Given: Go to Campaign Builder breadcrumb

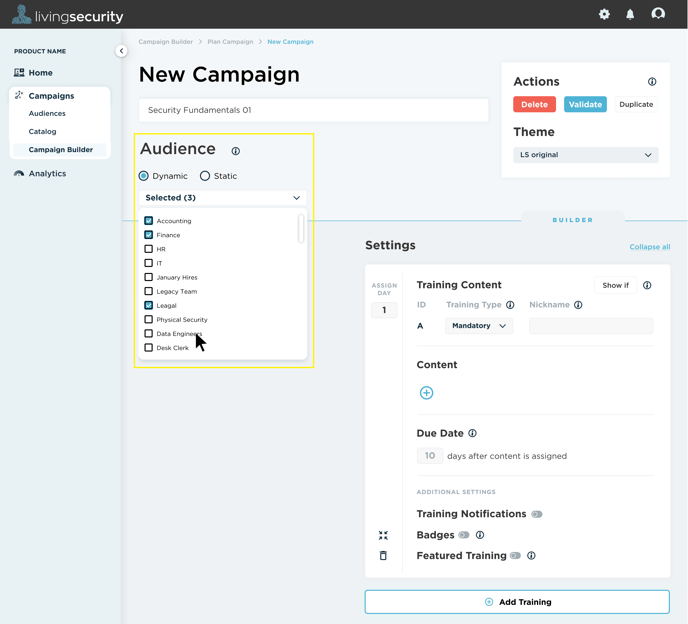Looking at the screenshot, I should point(165,42).
